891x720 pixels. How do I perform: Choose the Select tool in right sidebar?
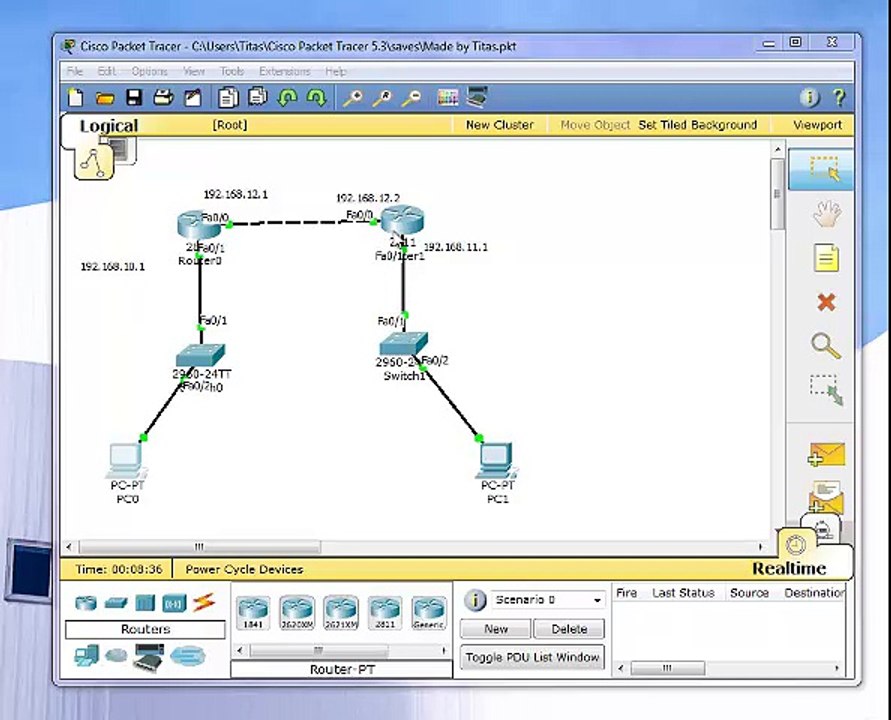tap(822, 169)
